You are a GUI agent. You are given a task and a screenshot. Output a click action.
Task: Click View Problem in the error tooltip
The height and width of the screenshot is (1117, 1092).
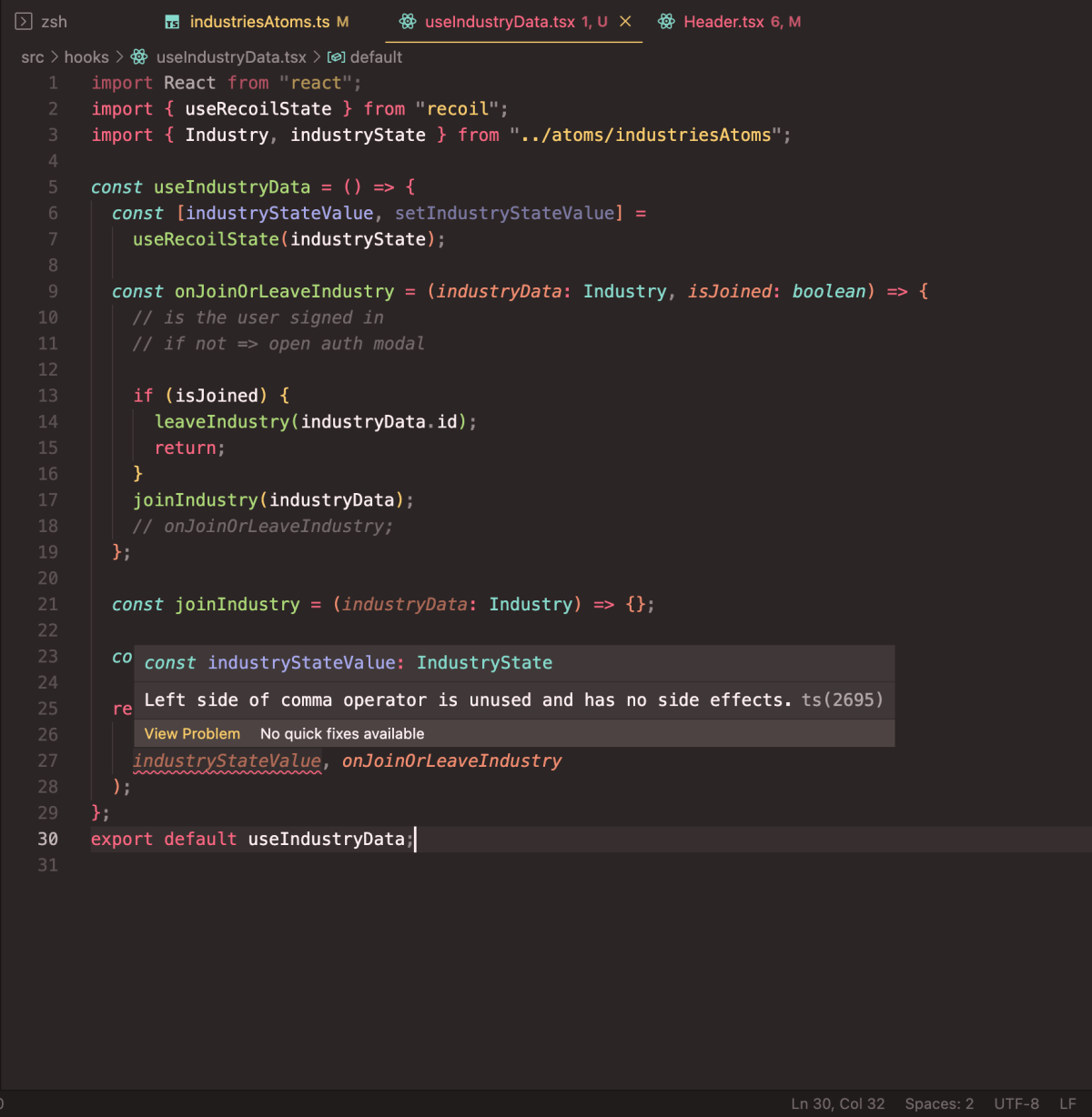(192, 733)
